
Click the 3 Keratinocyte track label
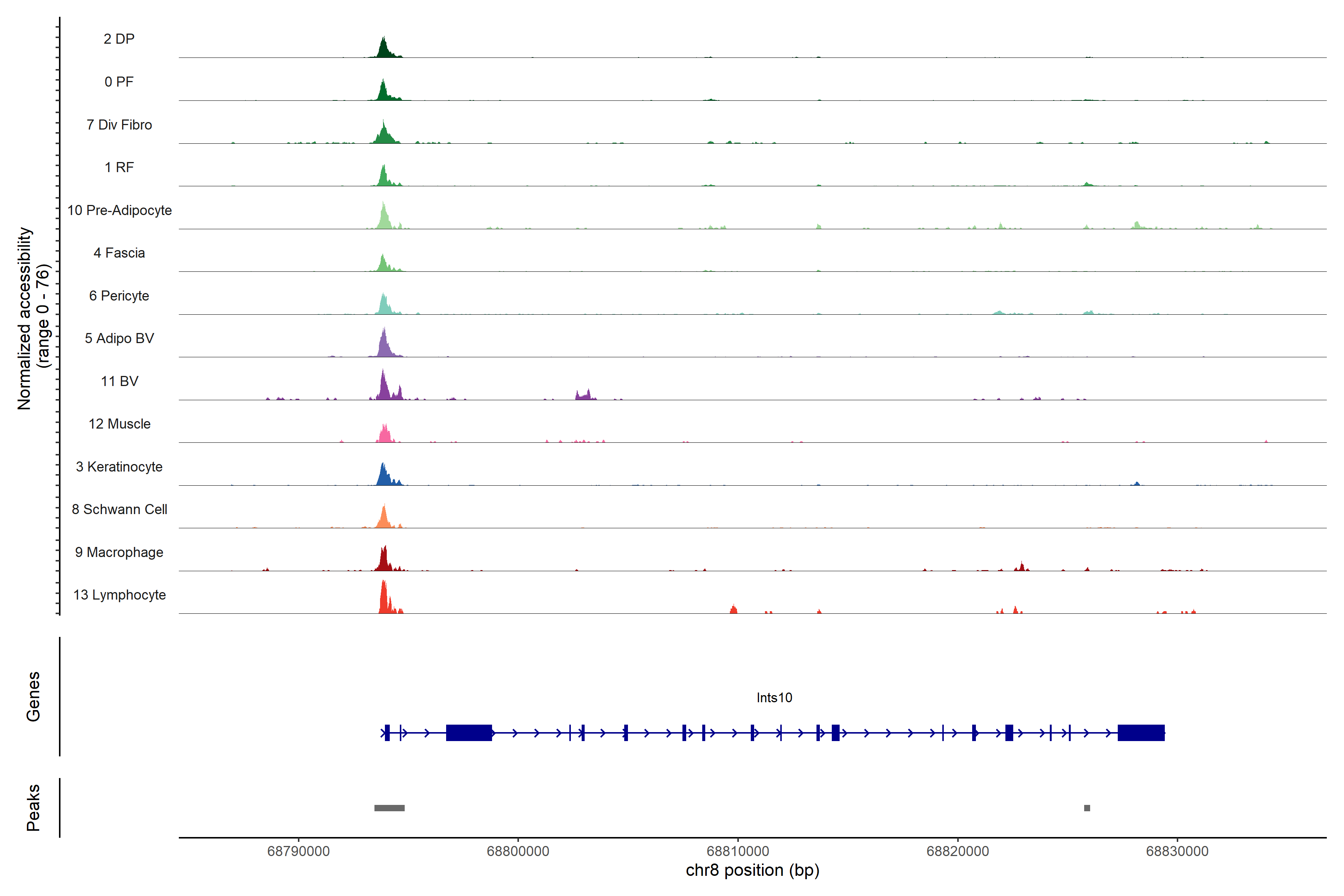coord(119,467)
